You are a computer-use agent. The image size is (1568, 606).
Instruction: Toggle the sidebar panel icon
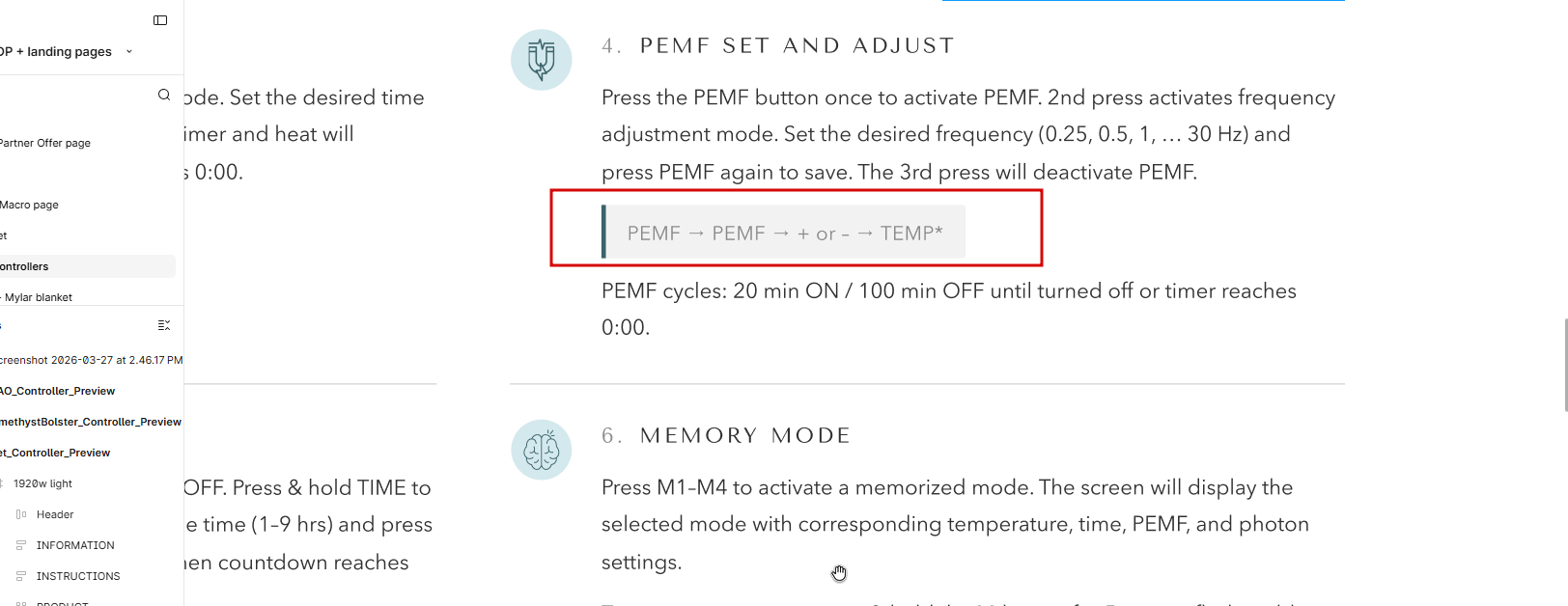(160, 20)
